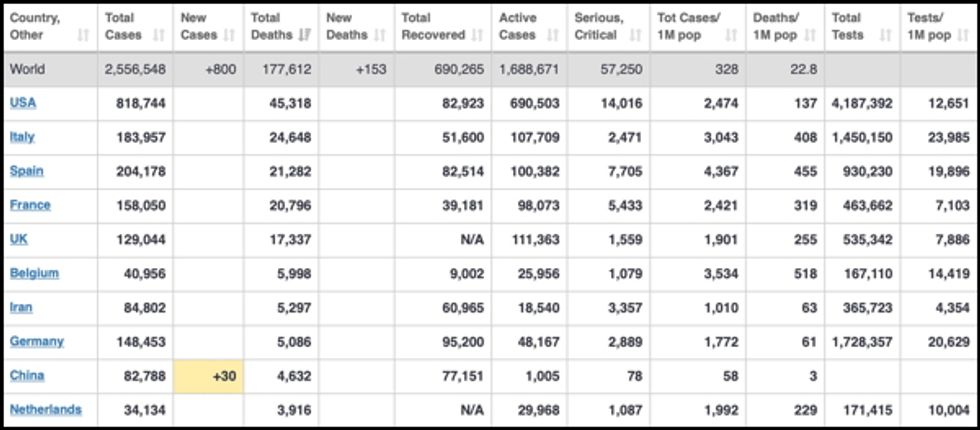Open the USA country link

pyautogui.click(x=23, y=104)
